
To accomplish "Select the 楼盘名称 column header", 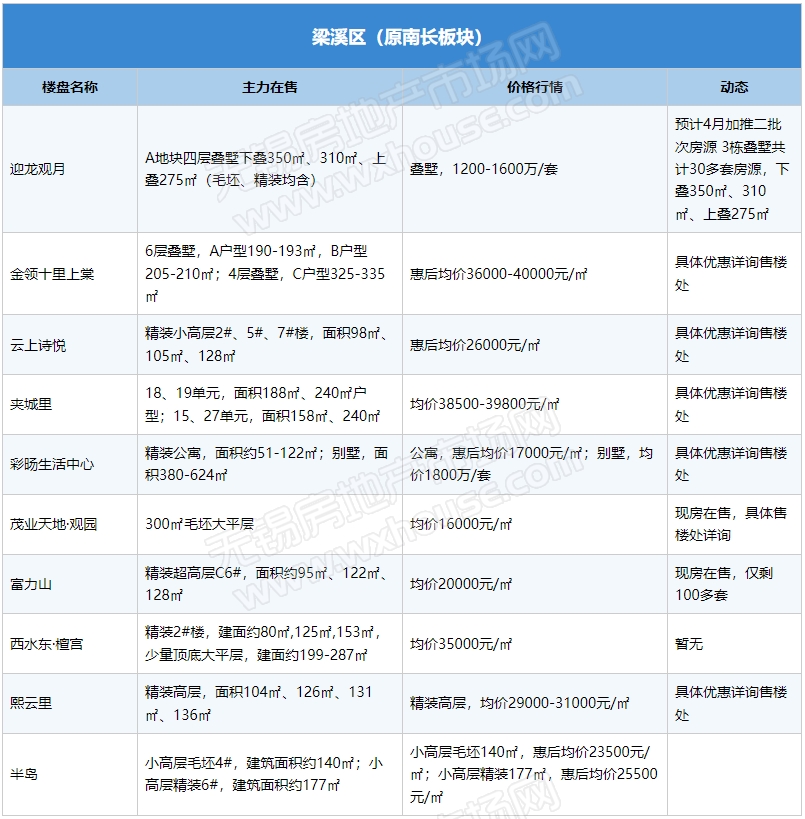I will [x=70, y=87].
